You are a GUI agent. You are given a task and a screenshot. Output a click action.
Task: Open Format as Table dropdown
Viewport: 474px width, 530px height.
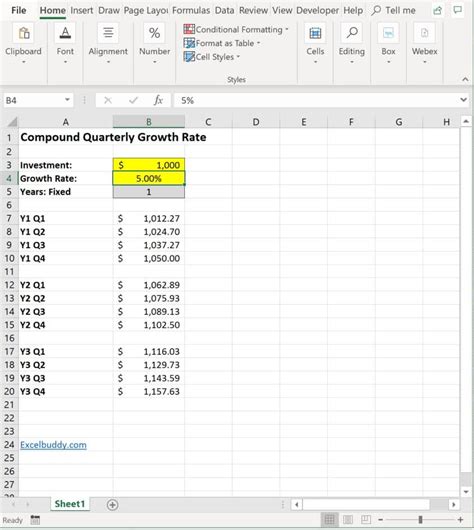point(222,43)
